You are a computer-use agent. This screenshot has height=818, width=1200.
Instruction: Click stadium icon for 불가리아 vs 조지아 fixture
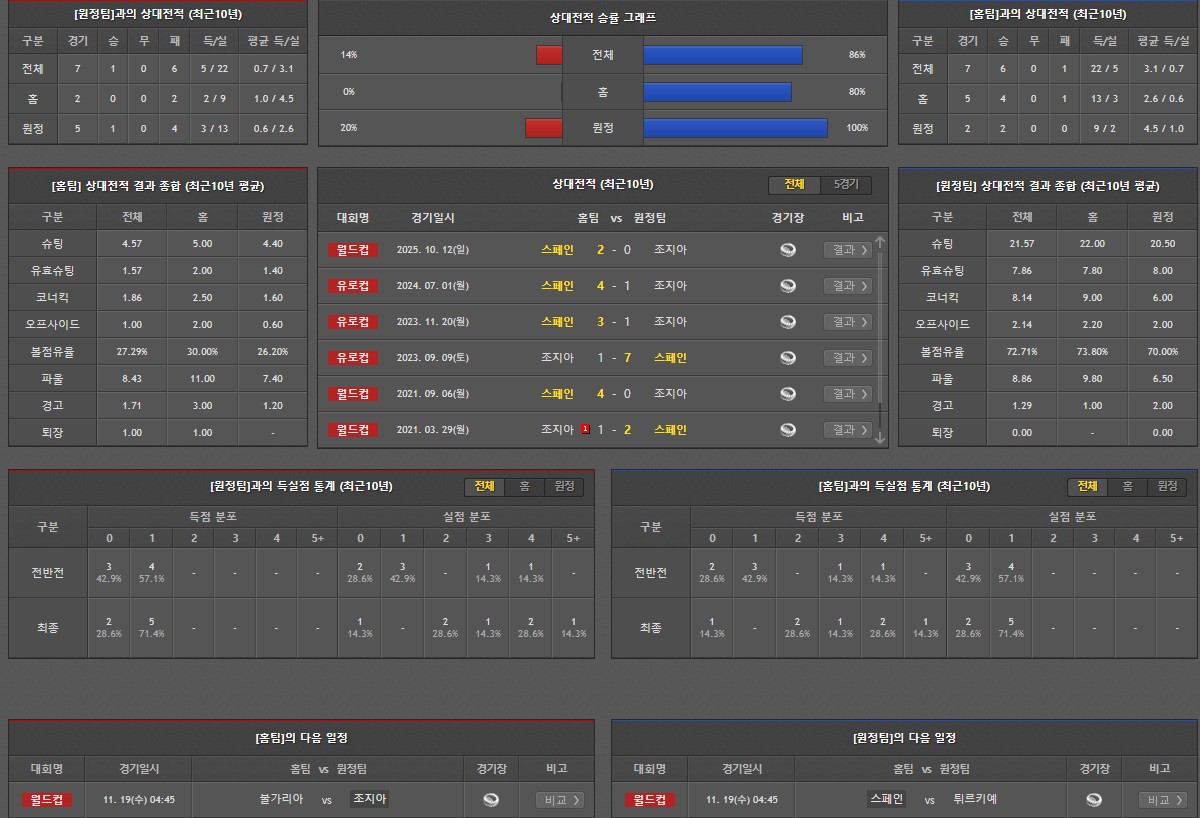(490, 800)
